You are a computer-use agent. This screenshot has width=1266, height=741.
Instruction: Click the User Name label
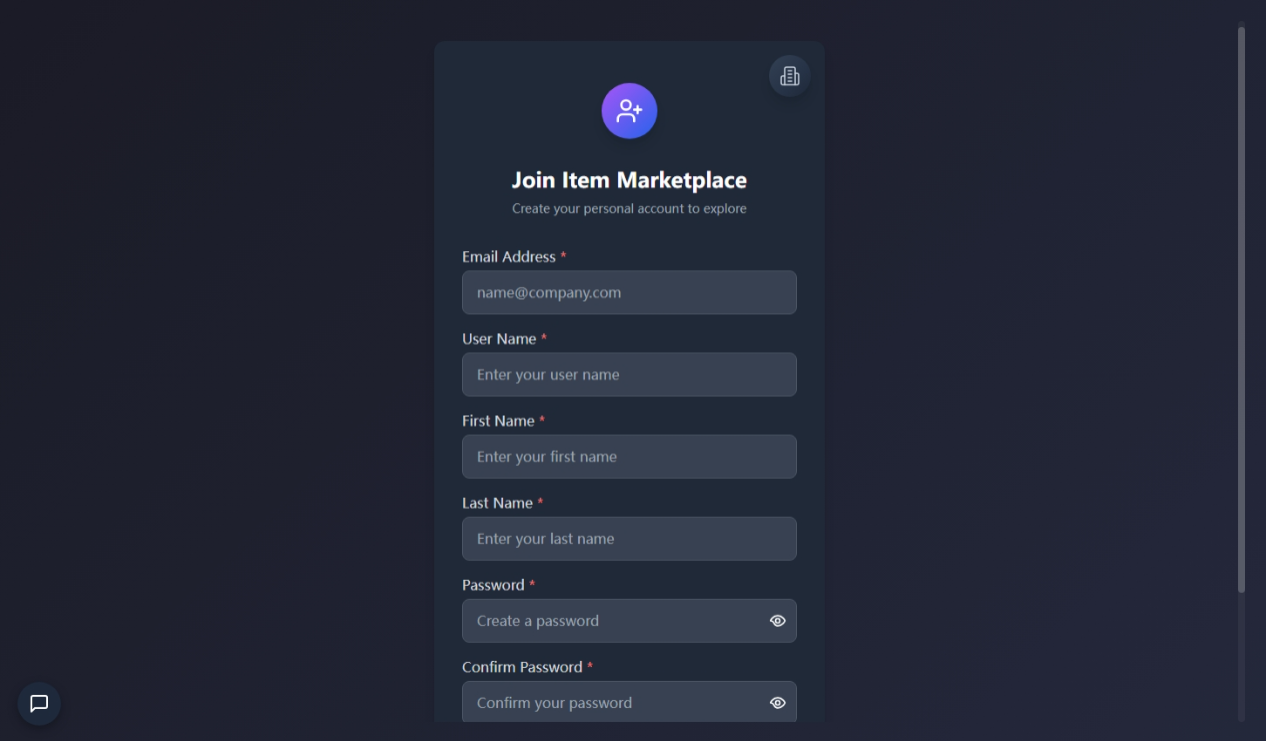499,339
